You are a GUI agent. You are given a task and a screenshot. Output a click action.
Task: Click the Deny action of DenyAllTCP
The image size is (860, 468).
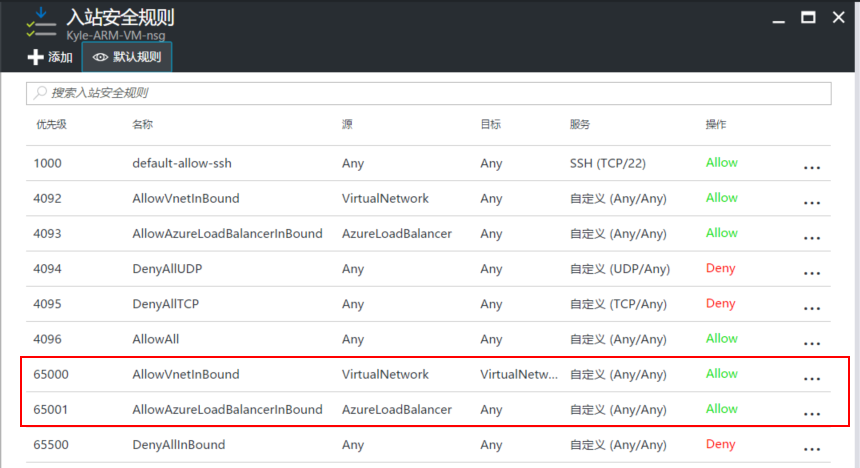(x=720, y=303)
